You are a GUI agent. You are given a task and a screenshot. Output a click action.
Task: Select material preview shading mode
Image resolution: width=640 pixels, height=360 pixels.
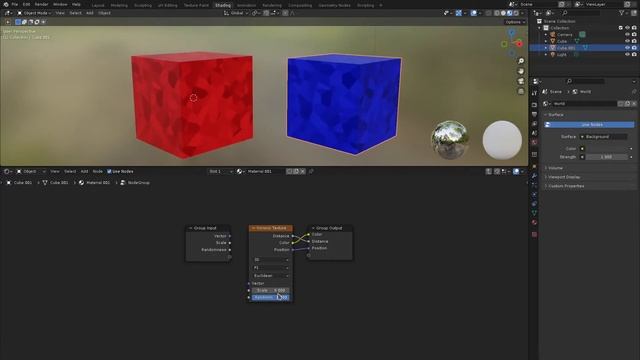pyautogui.click(x=509, y=13)
